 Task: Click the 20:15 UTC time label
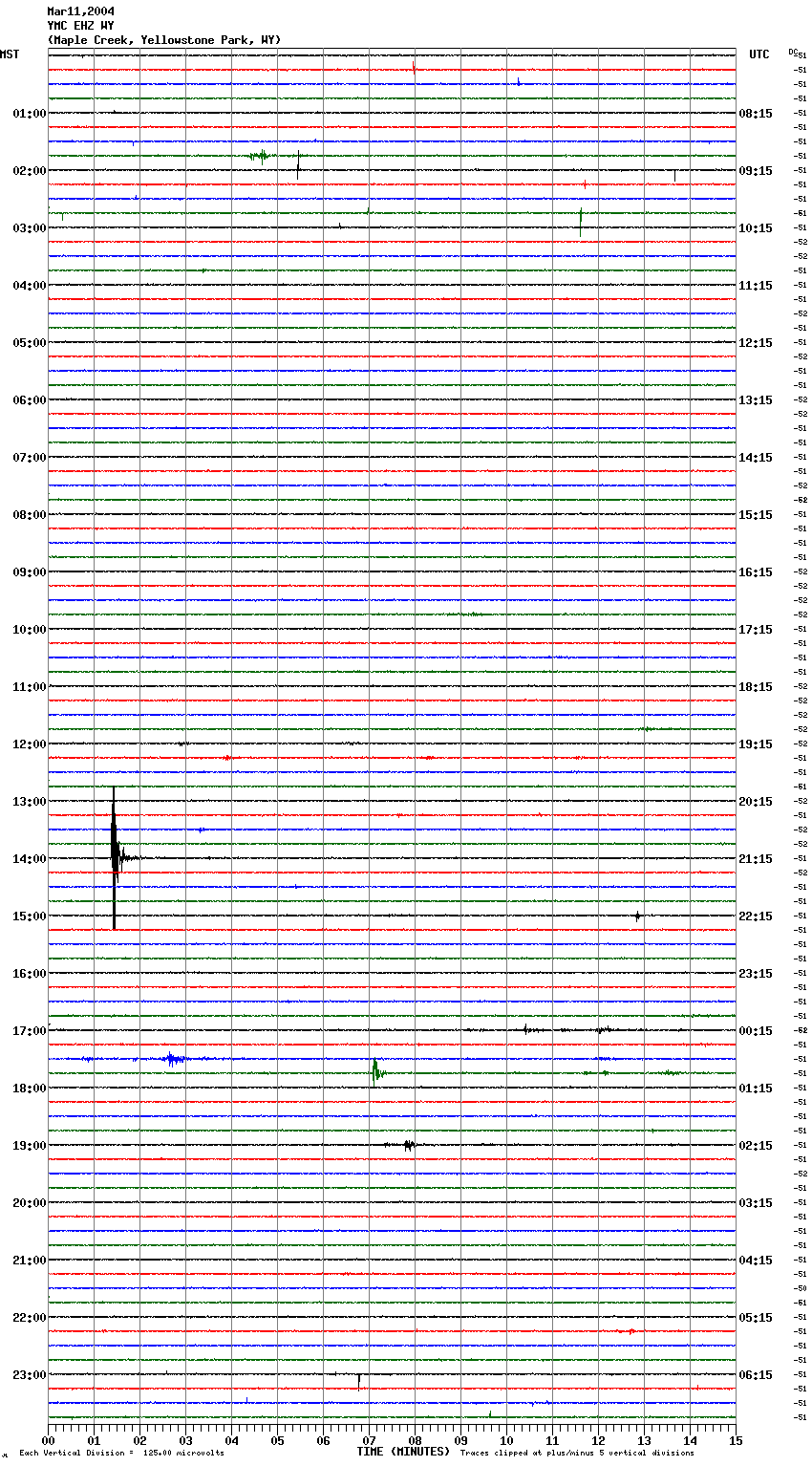point(756,802)
